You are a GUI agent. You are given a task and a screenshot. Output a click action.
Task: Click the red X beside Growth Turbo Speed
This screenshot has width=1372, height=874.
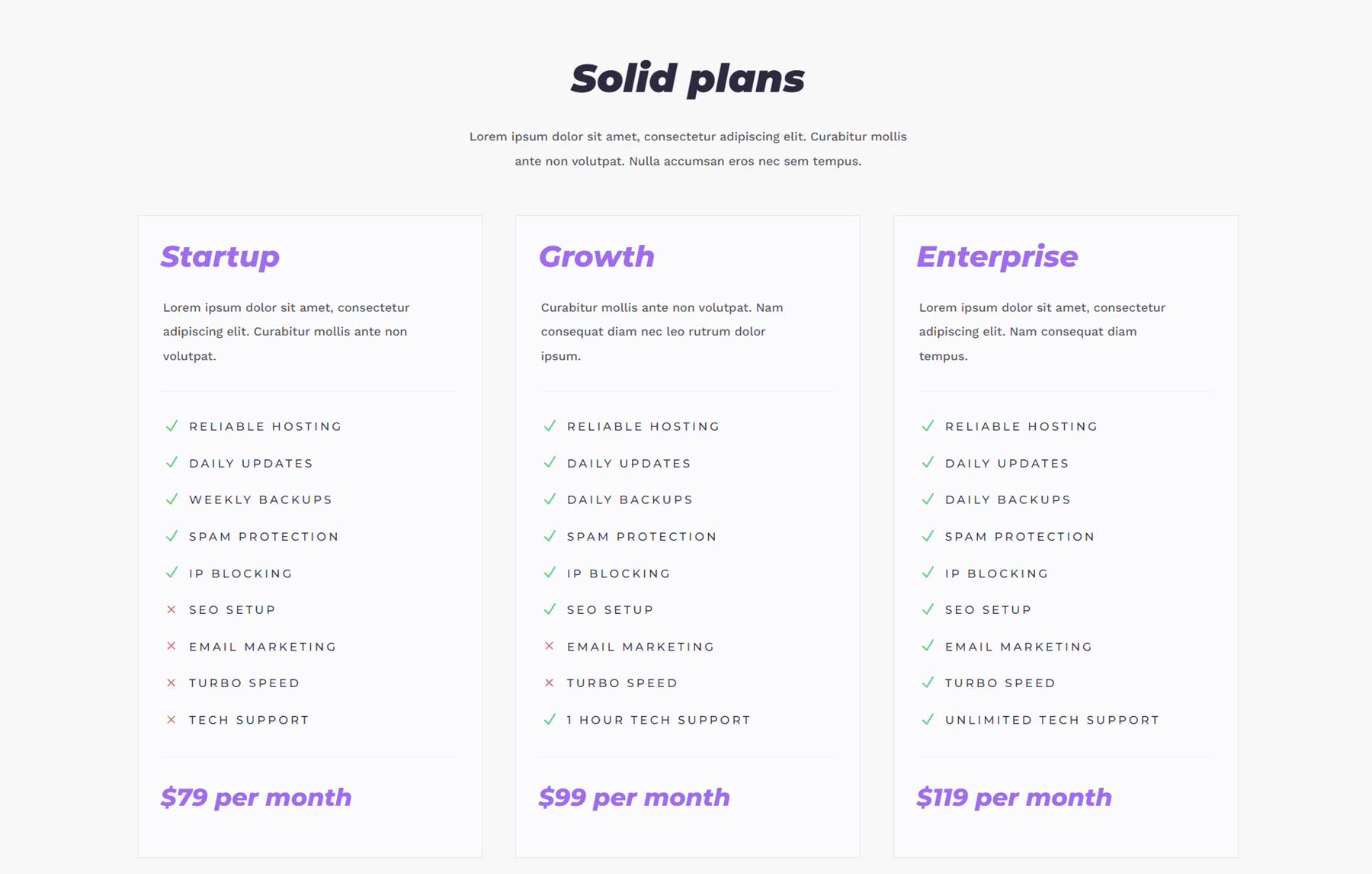(x=550, y=683)
